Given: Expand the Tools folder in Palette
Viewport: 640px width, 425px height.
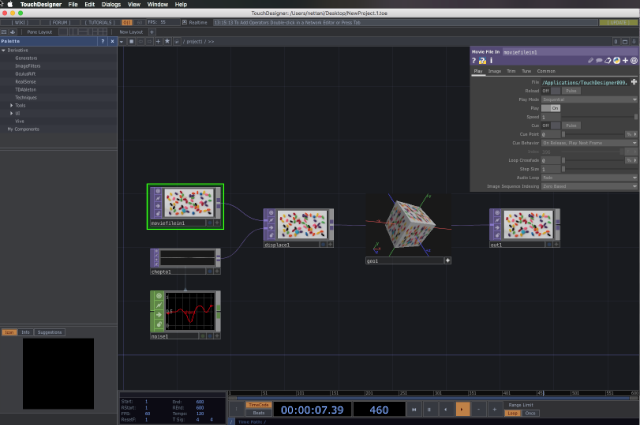Looking at the screenshot, I should point(11,105).
